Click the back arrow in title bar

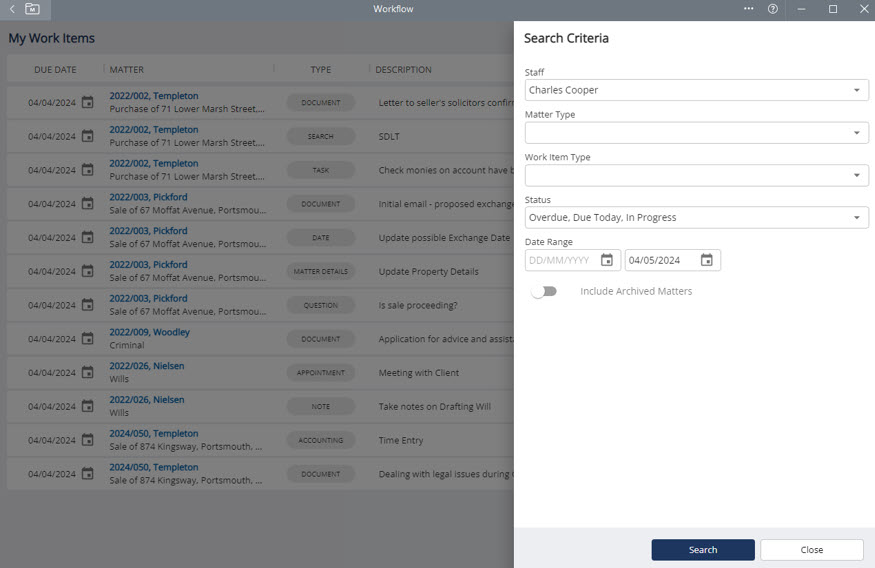tap(11, 9)
